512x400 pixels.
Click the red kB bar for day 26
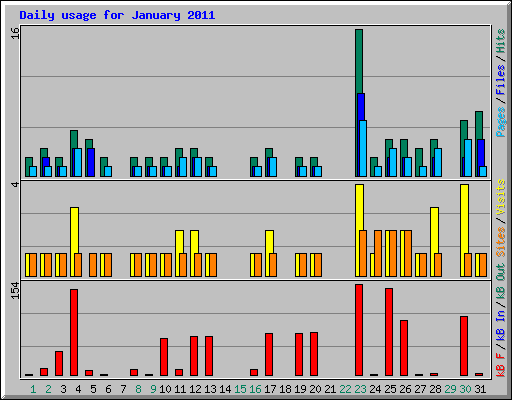[x=404, y=348]
